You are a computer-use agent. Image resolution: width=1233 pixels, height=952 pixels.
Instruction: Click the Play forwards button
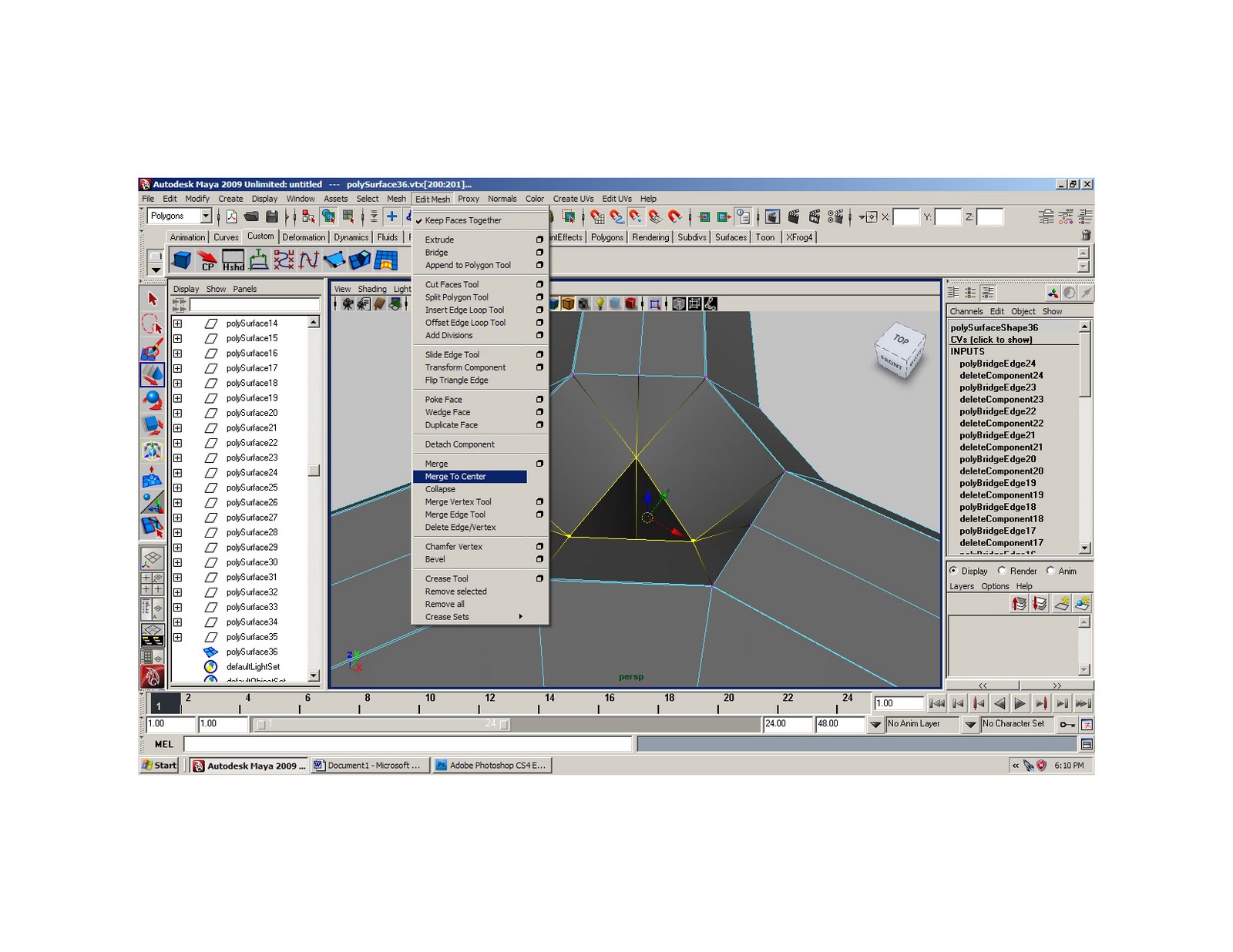[x=1020, y=703]
